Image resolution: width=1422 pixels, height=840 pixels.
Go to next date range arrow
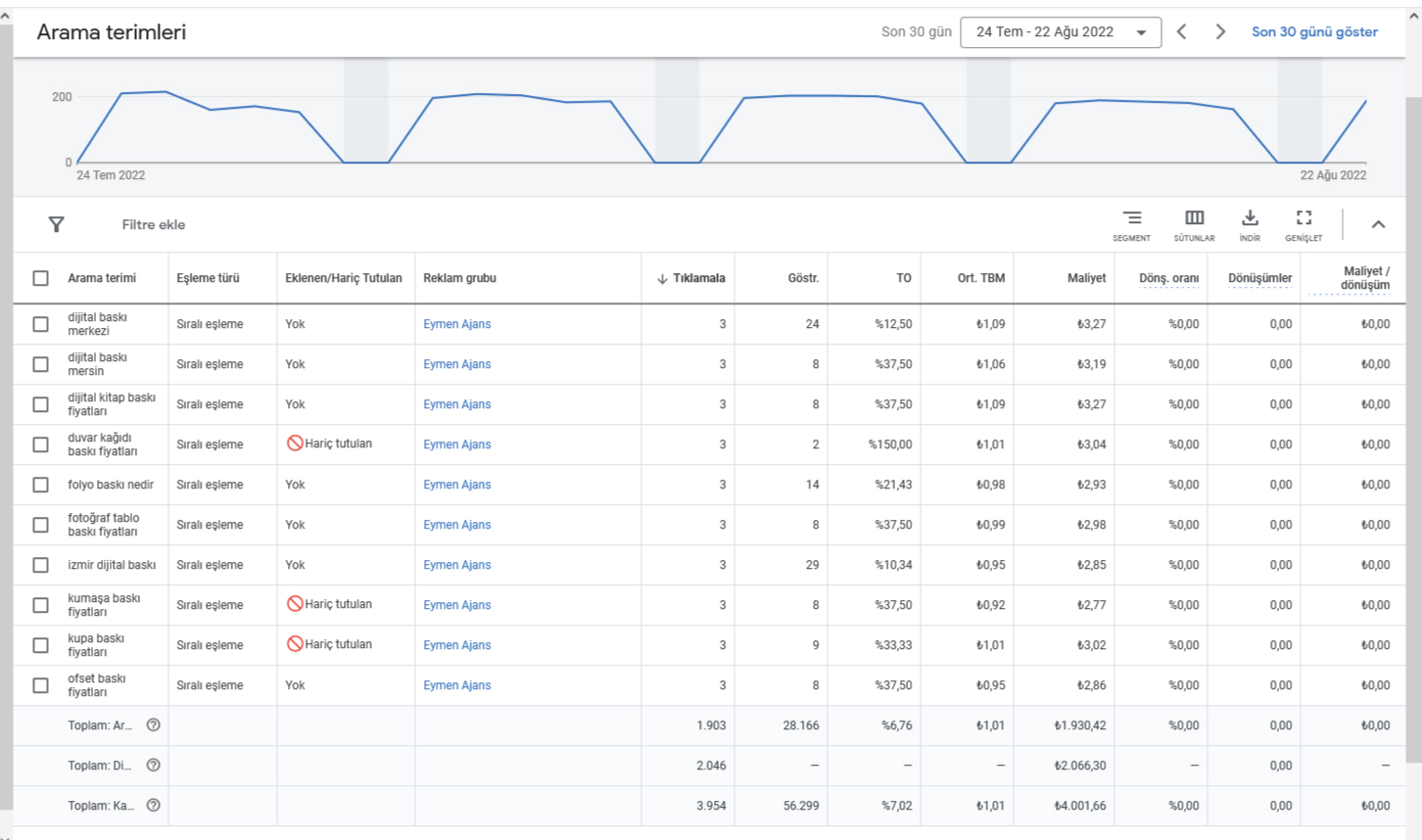[x=1220, y=31]
